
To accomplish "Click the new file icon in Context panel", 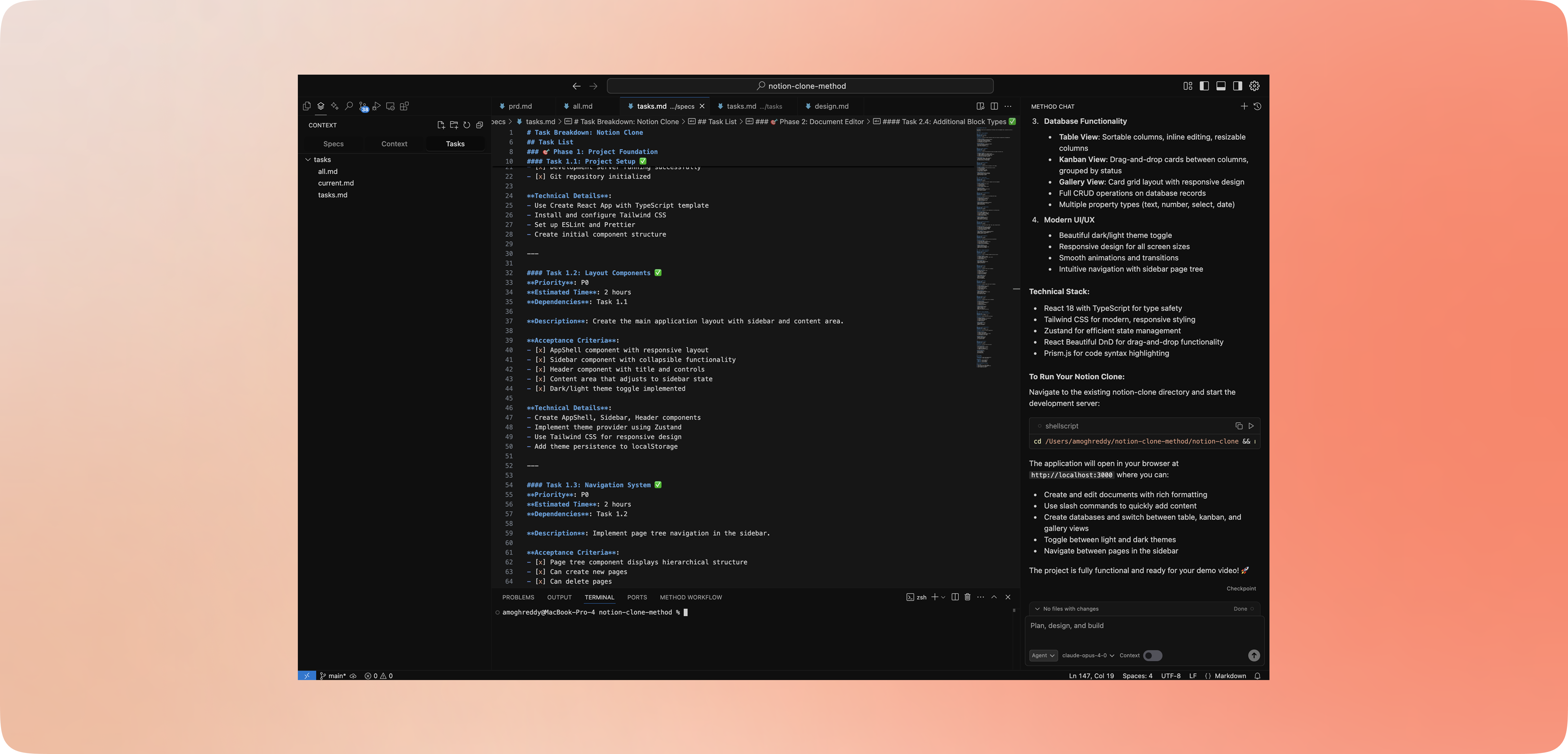I will pyautogui.click(x=441, y=125).
